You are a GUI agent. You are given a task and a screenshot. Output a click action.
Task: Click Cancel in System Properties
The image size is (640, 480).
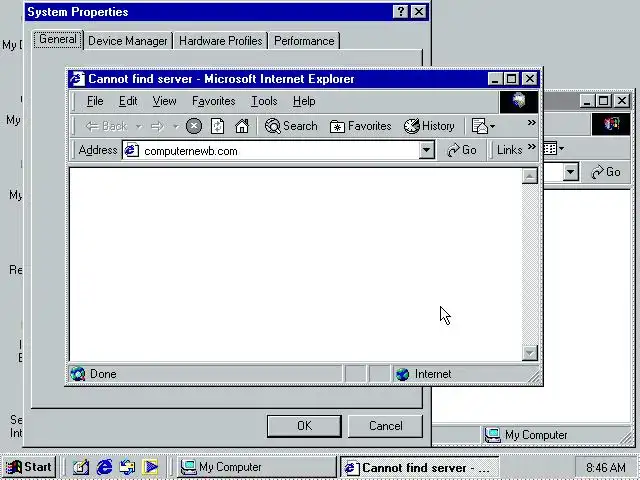coord(385,426)
